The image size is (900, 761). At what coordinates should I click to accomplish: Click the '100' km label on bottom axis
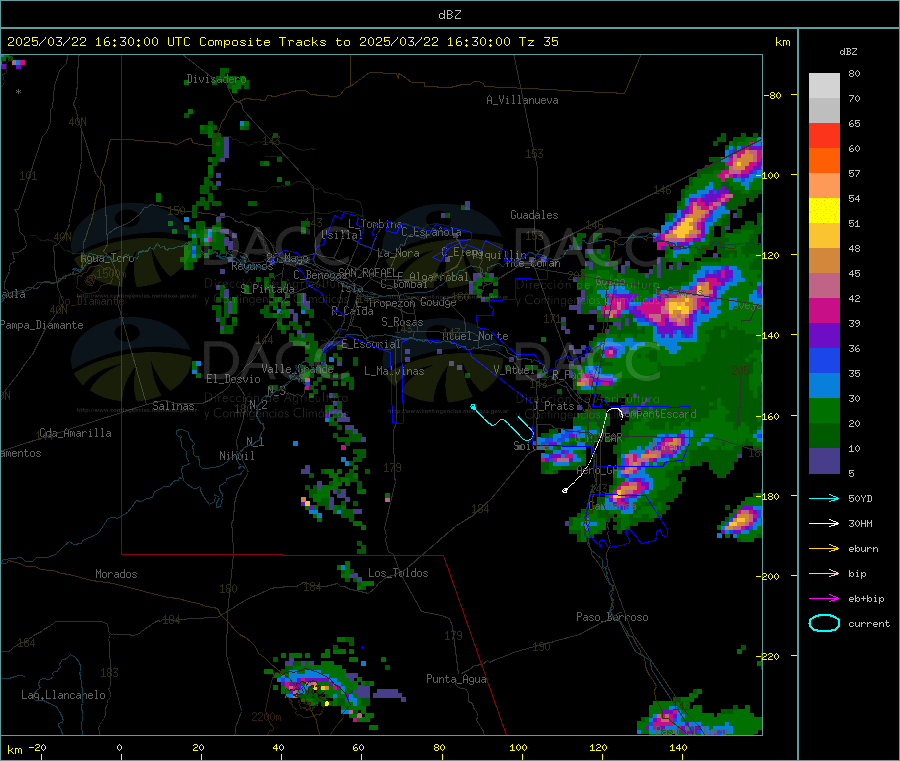coord(518,747)
